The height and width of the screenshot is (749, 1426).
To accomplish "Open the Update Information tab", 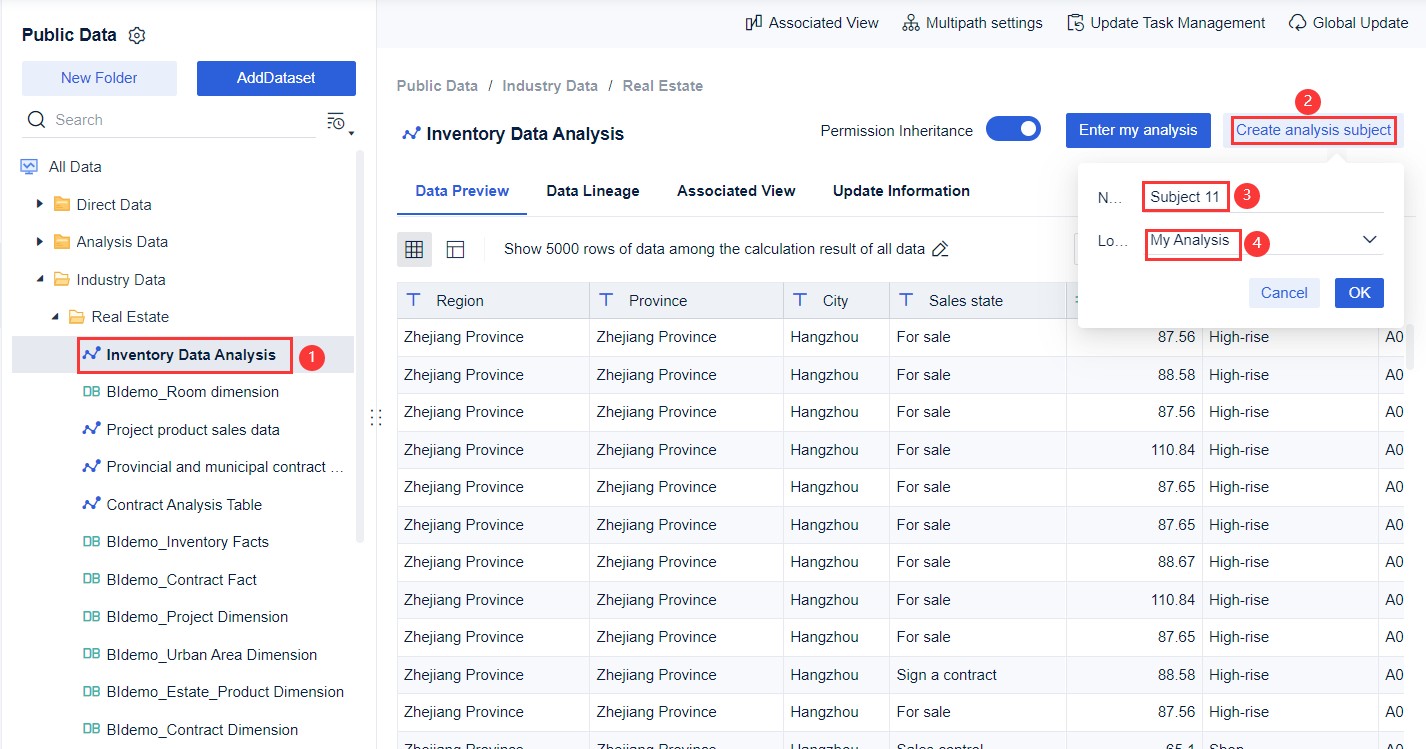I will pos(900,190).
